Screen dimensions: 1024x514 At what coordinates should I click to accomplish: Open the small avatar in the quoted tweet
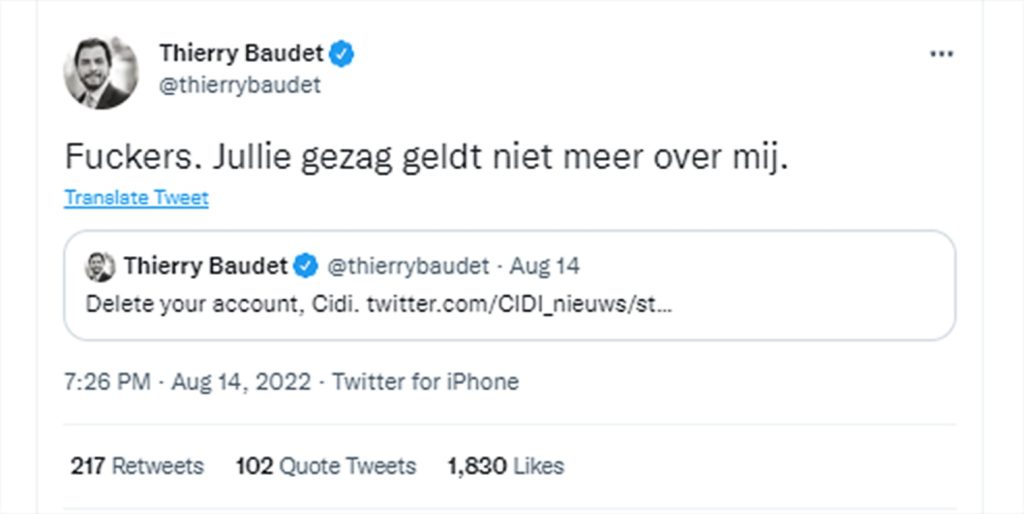point(100,266)
